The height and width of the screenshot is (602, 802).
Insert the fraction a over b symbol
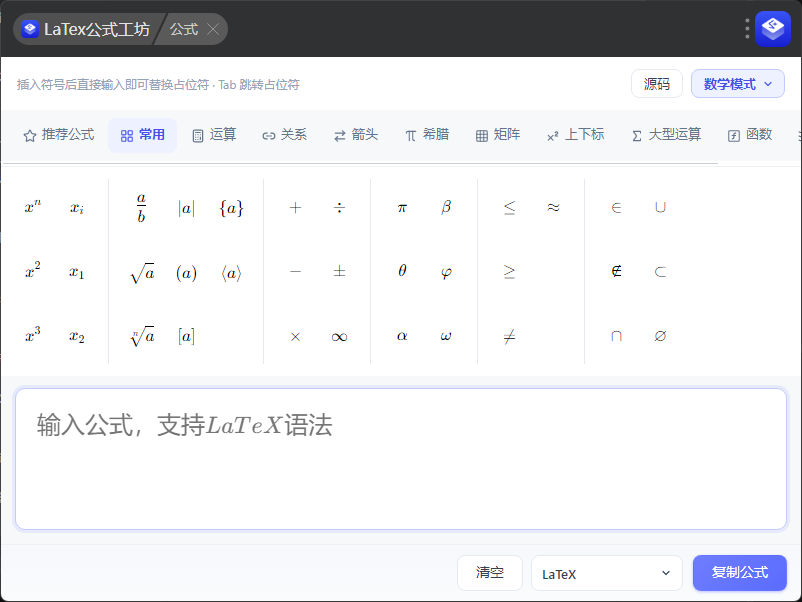coord(141,207)
